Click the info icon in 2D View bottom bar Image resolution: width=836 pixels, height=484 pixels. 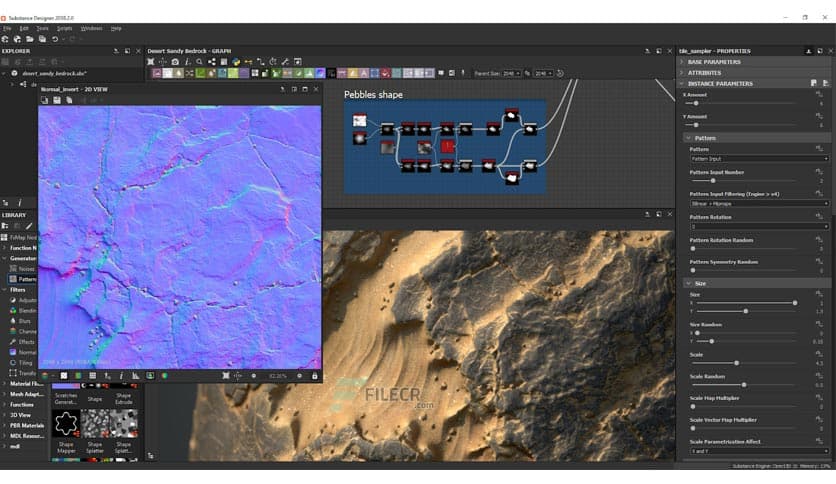pyautogui.click(x=121, y=376)
